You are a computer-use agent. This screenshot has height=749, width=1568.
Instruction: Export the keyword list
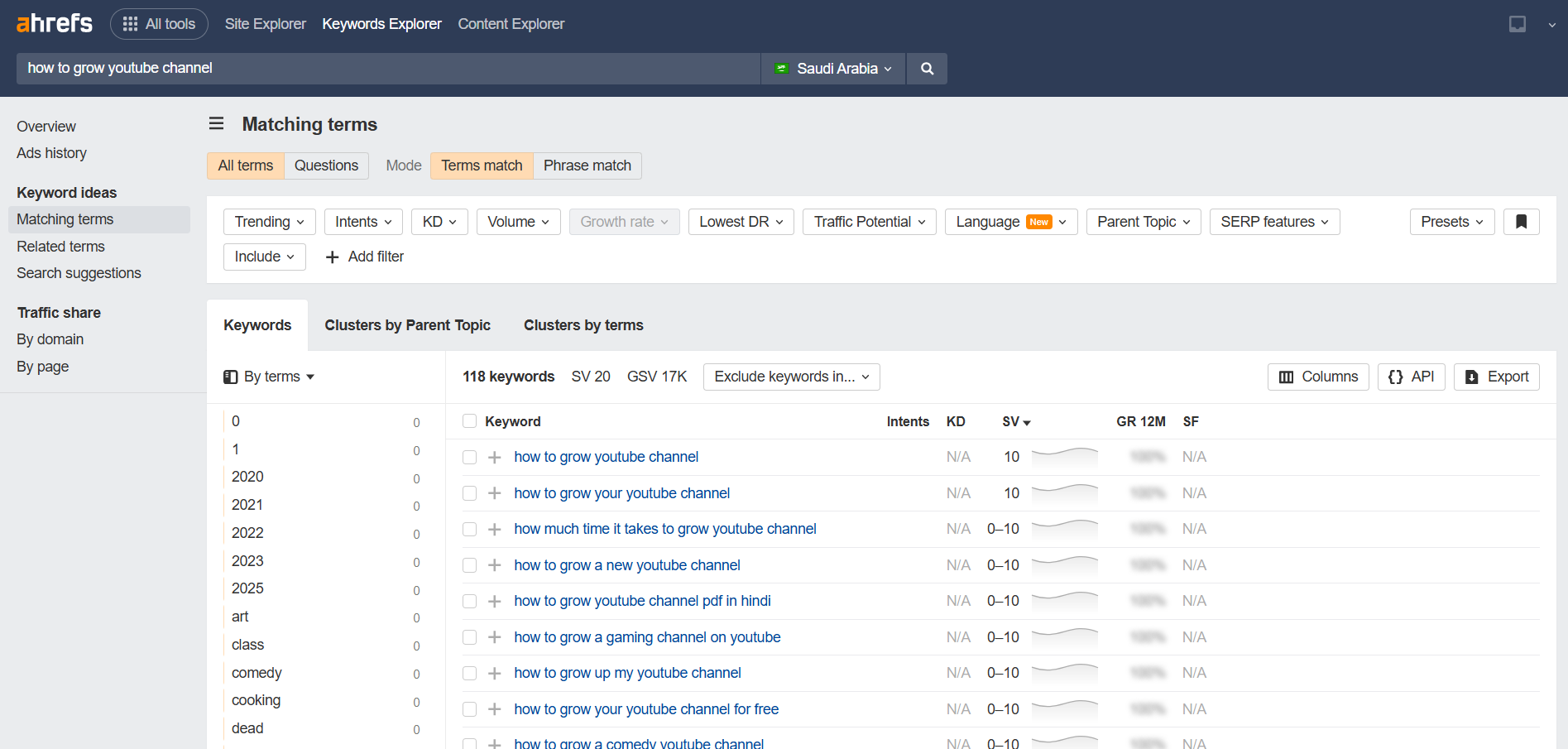tap(1497, 377)
